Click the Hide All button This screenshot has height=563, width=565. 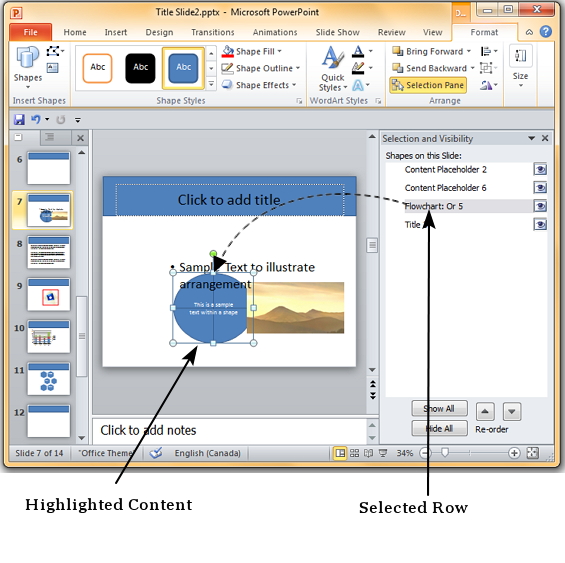[x=440, y=428]
